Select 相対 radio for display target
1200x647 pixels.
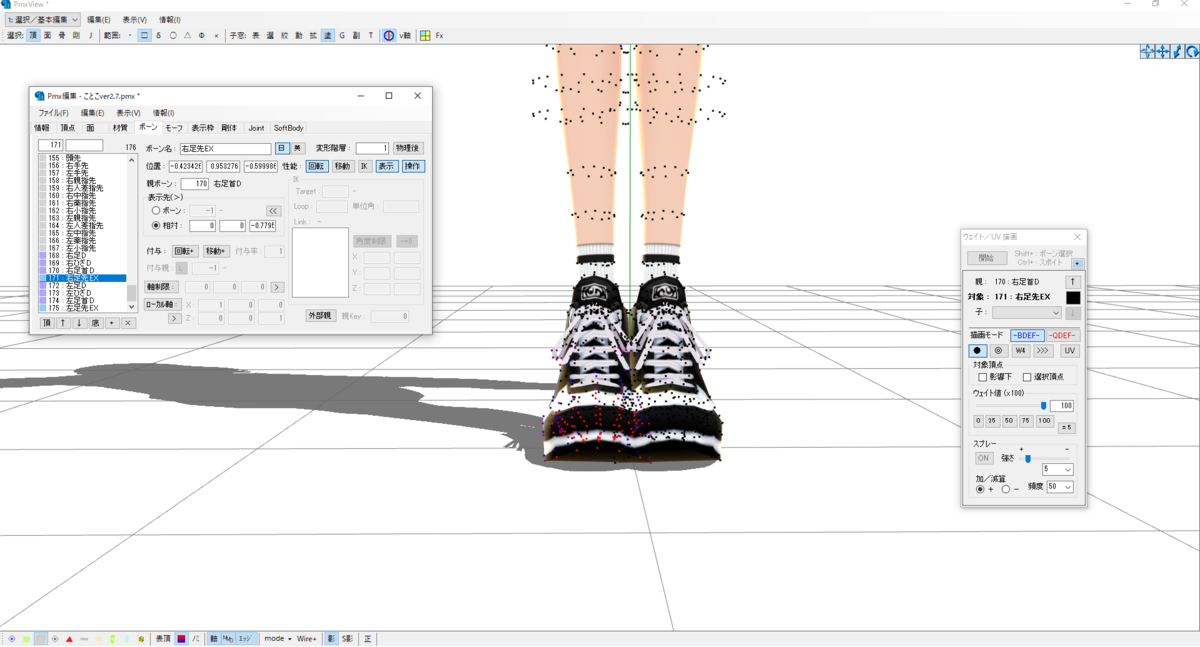click(x=156, y=226)
